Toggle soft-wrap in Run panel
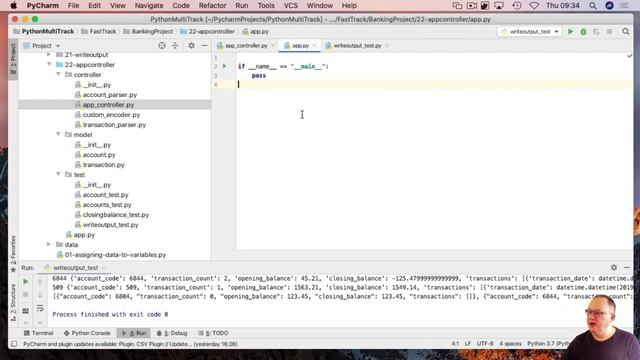This screenshot has width=640, height=360. click(40, 308)
